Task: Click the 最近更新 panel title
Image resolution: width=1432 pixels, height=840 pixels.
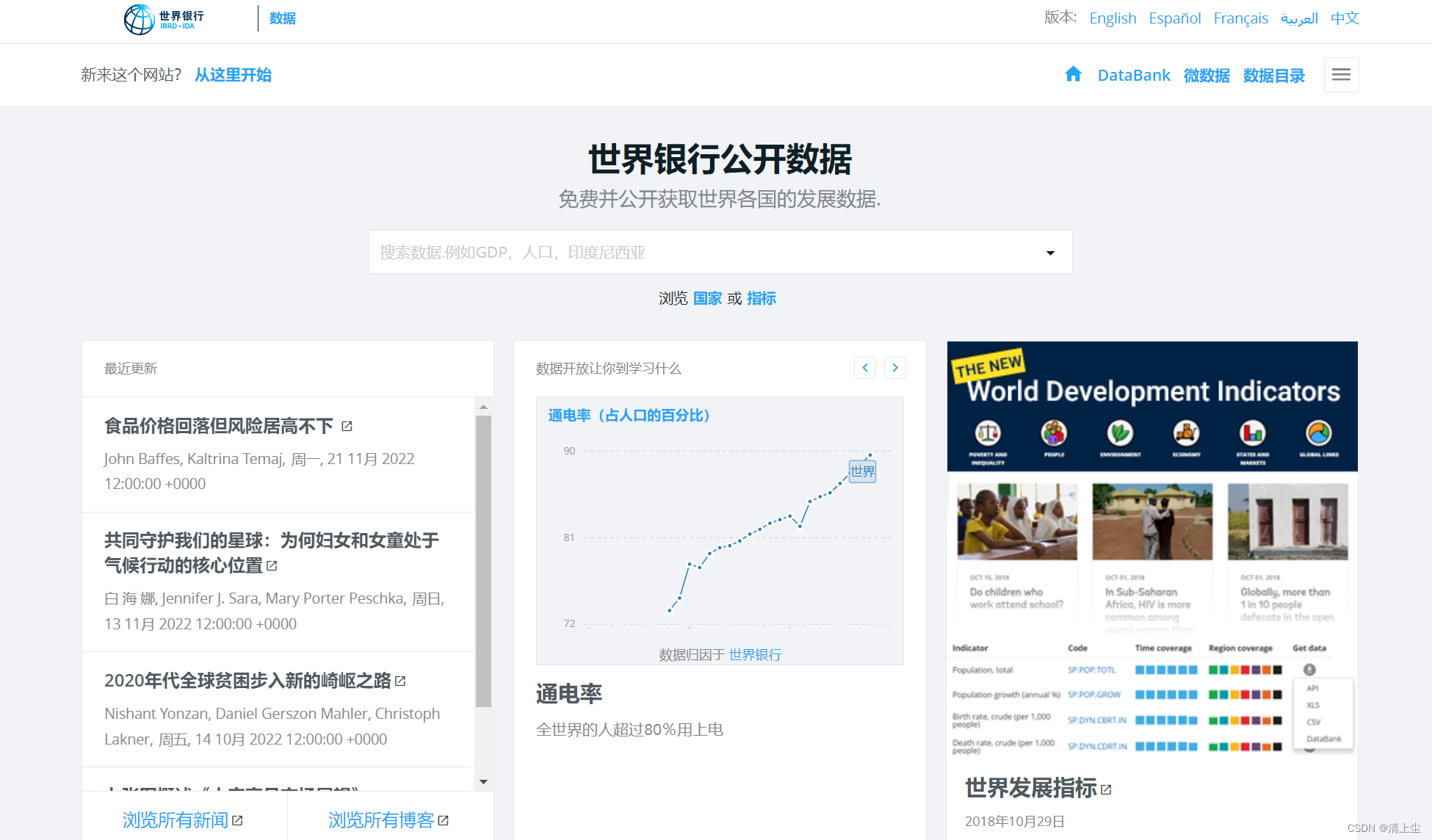Action: [x=131, y=369]
